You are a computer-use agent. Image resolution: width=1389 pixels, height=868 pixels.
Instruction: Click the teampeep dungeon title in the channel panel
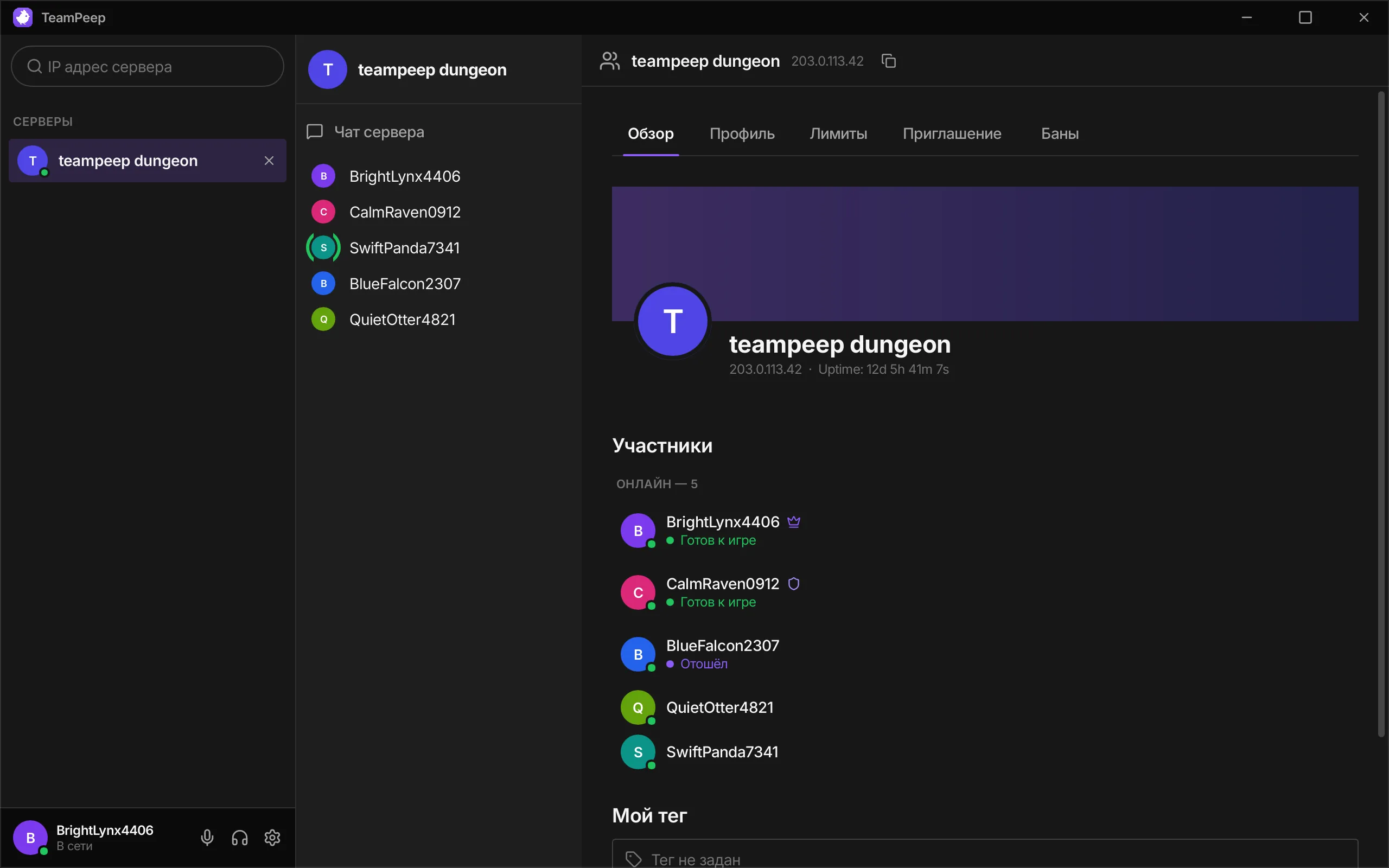[x=432, y=70]
